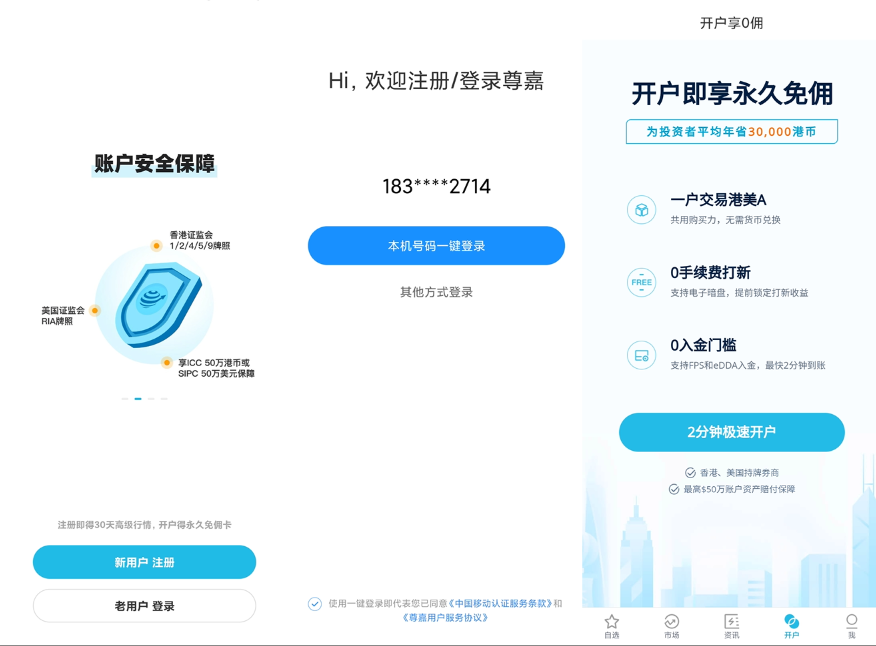Tap the 0入金门槛 feature title
Viewport: 876px width, 646px height.
[x=703, y=345]
